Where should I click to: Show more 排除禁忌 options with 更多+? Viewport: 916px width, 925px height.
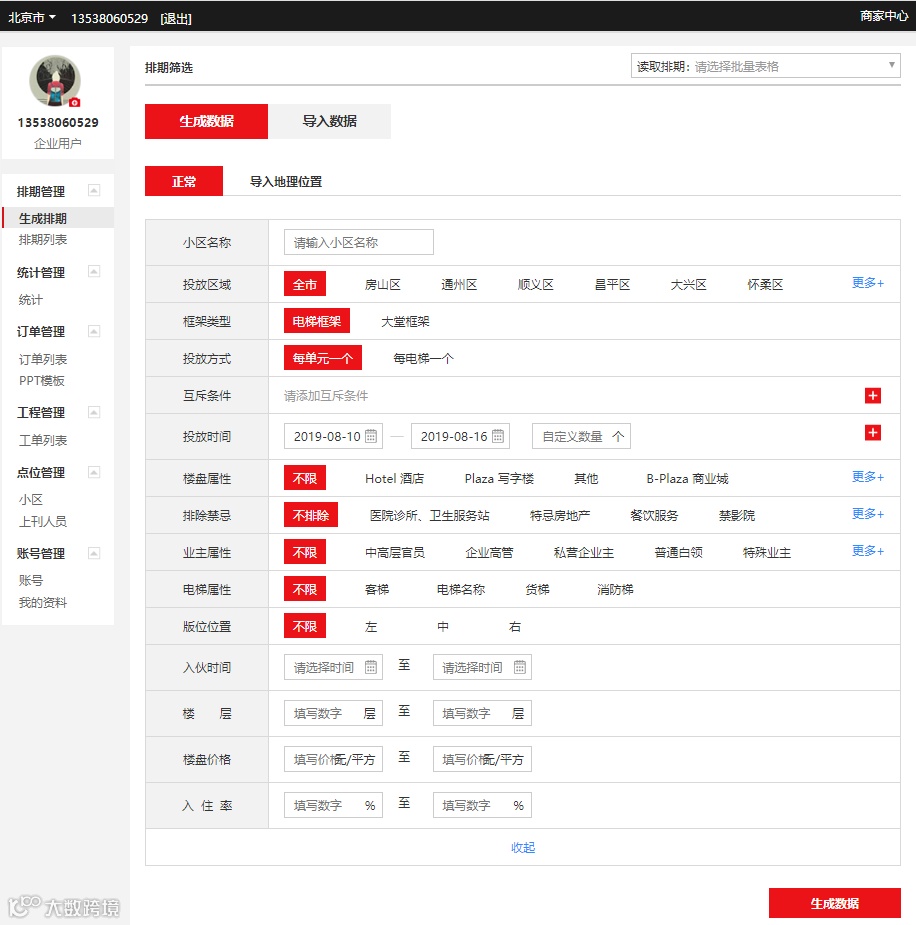(868, 514)
